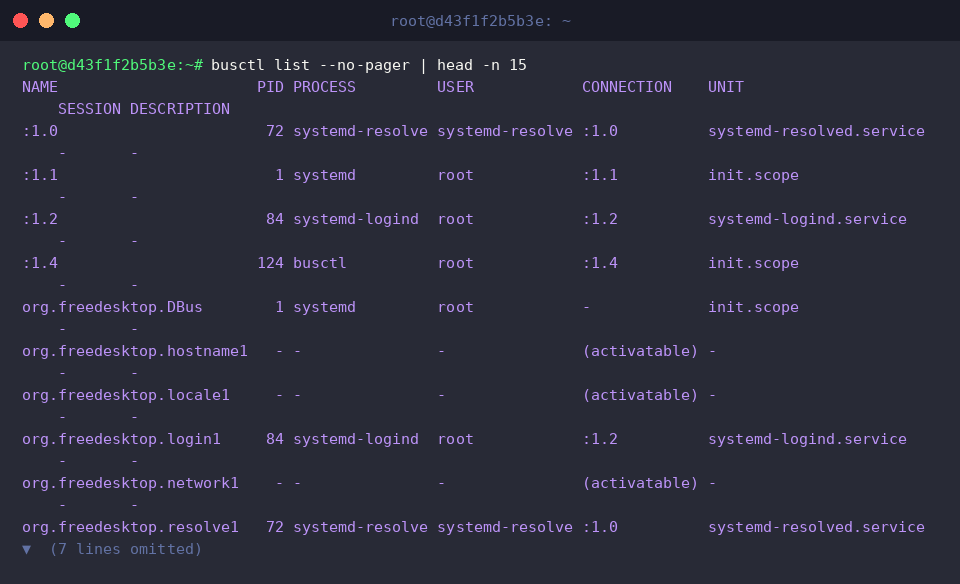Screen dimensions: 960x584
Task: Click org.freedesktop.locale1 entry name
Action: coord(126,395)
